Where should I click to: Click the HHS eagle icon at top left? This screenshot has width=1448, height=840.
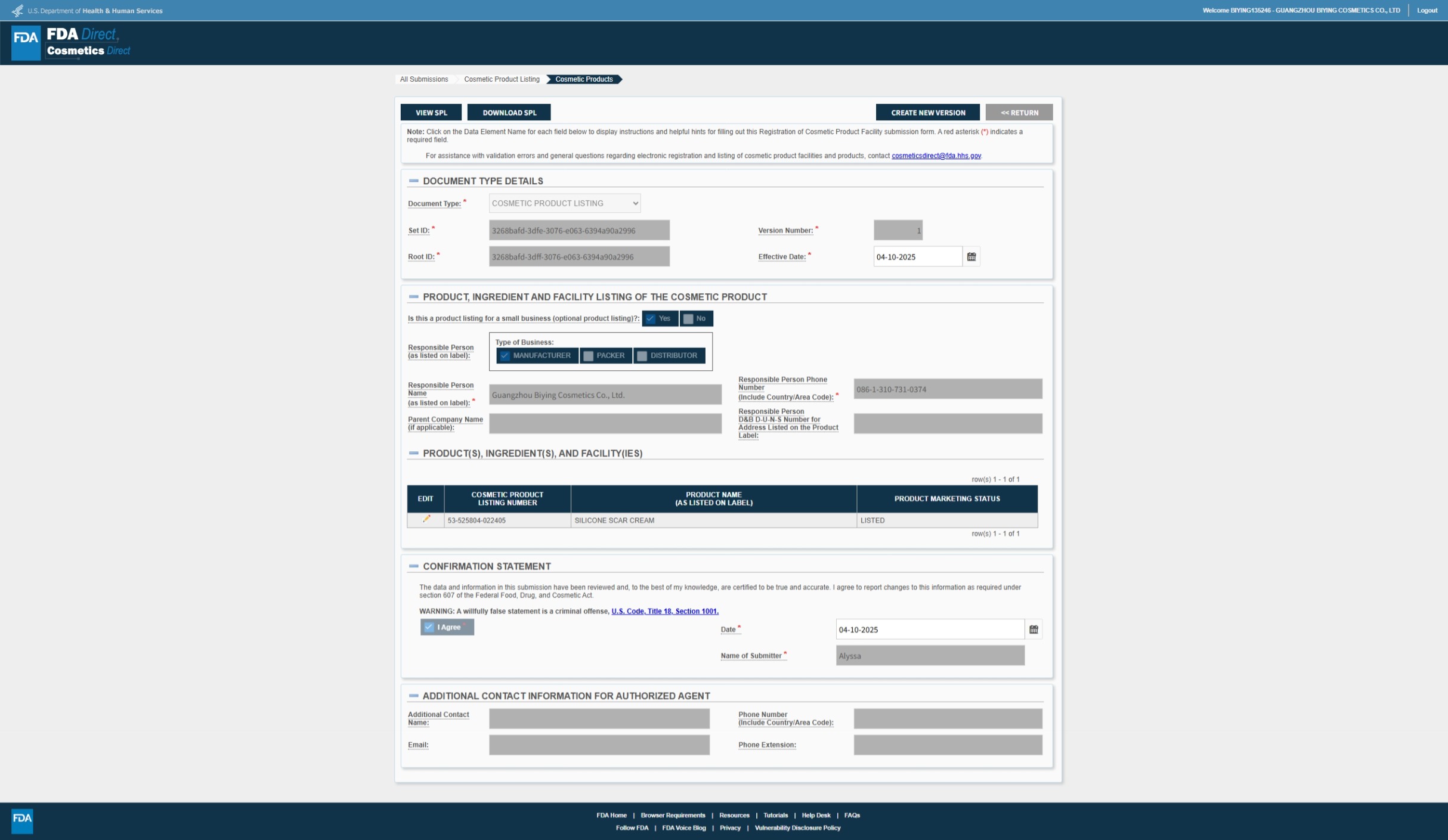(x=17, y=10)
